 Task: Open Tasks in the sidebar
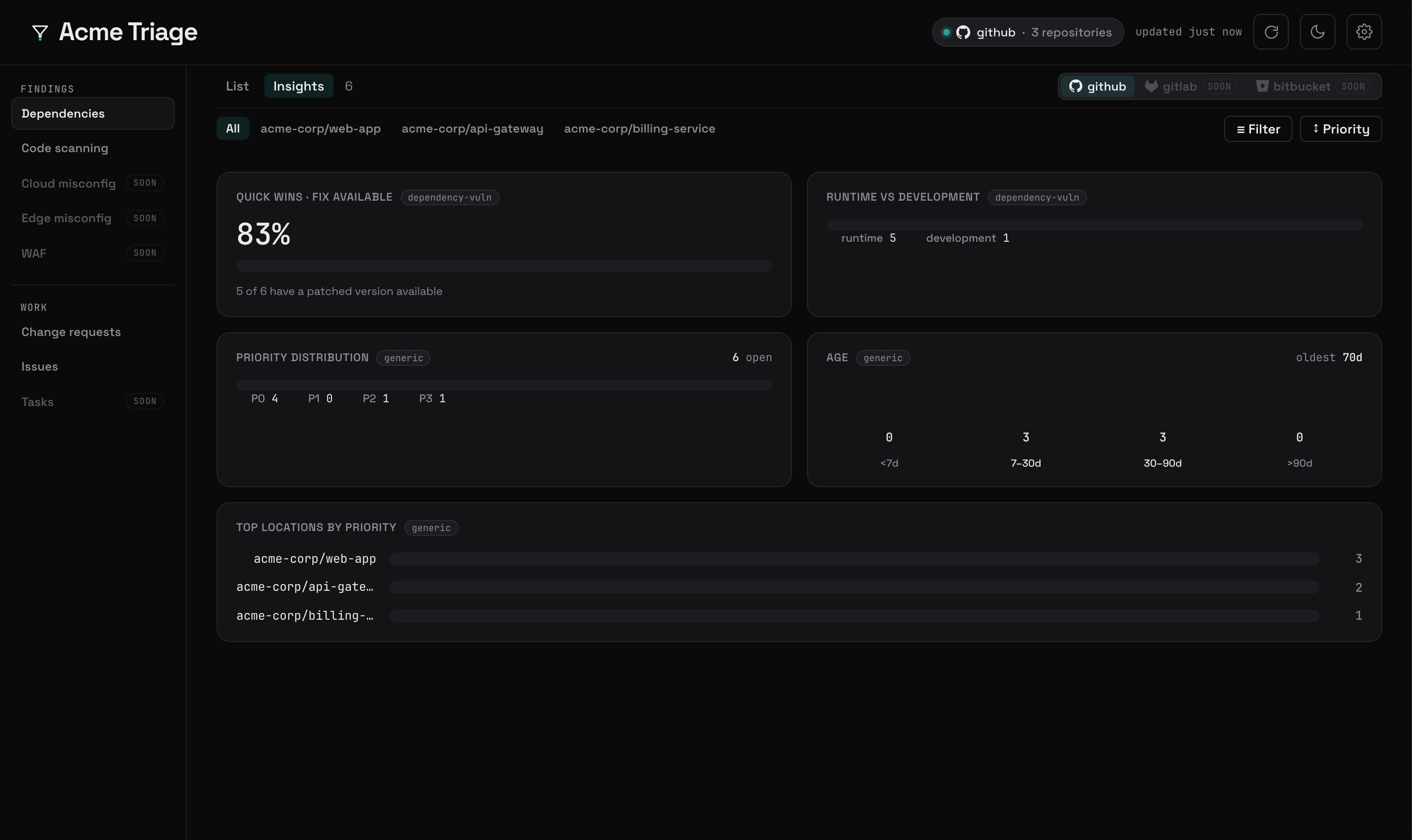pyautogui.click(x=93, y=401)
